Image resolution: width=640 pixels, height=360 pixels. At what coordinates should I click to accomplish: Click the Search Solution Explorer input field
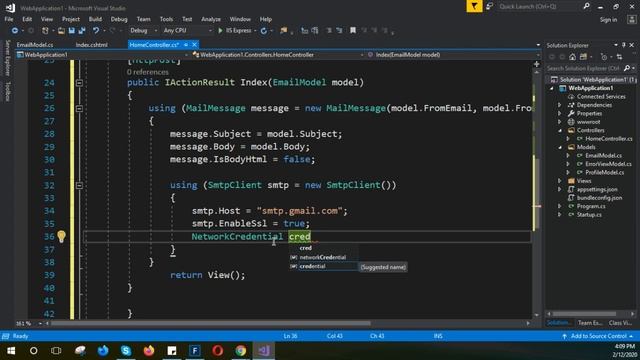click(x=584, y=68)
